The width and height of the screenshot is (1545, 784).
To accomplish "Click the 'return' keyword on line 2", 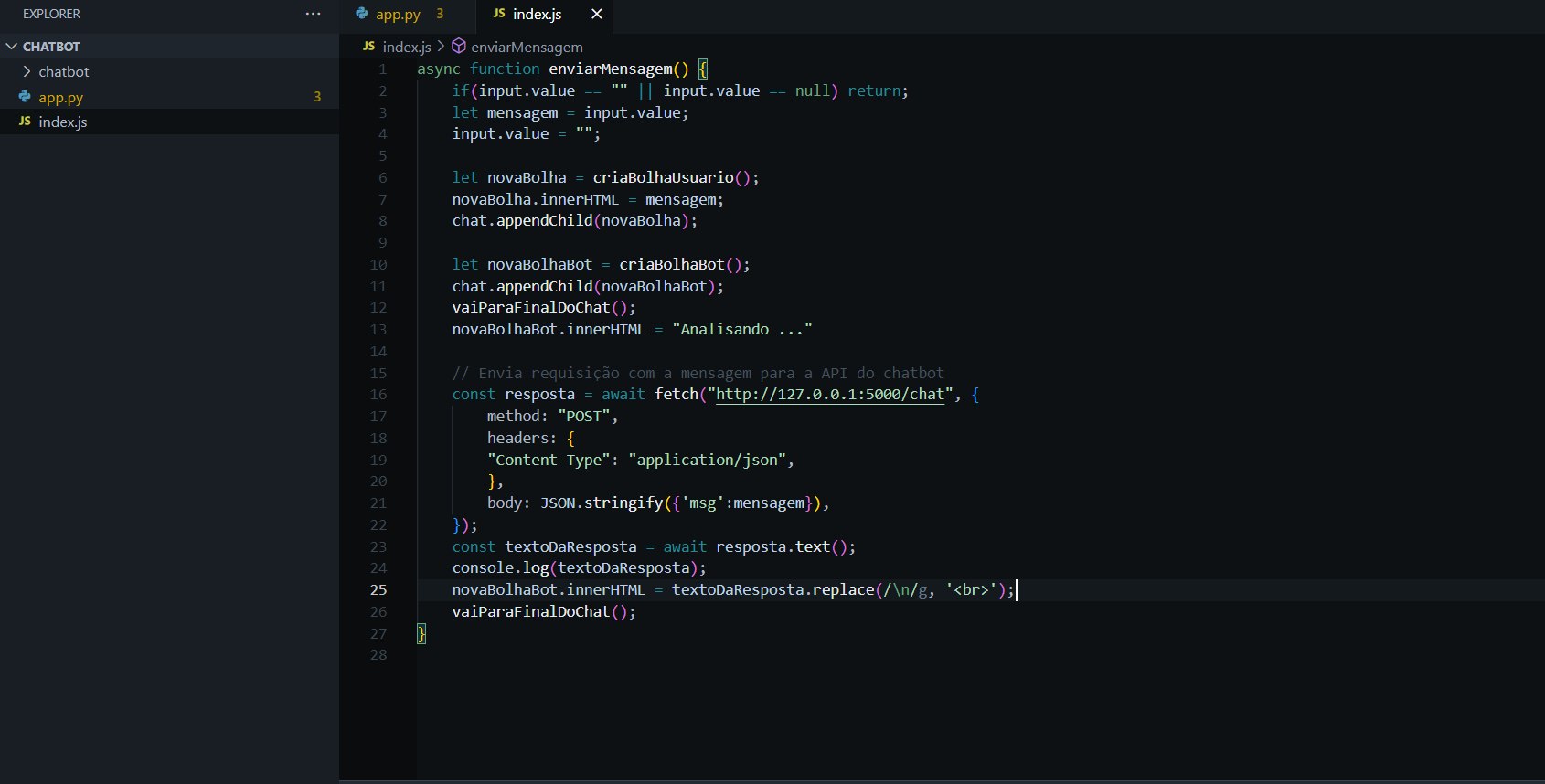I will coord(874,90).
